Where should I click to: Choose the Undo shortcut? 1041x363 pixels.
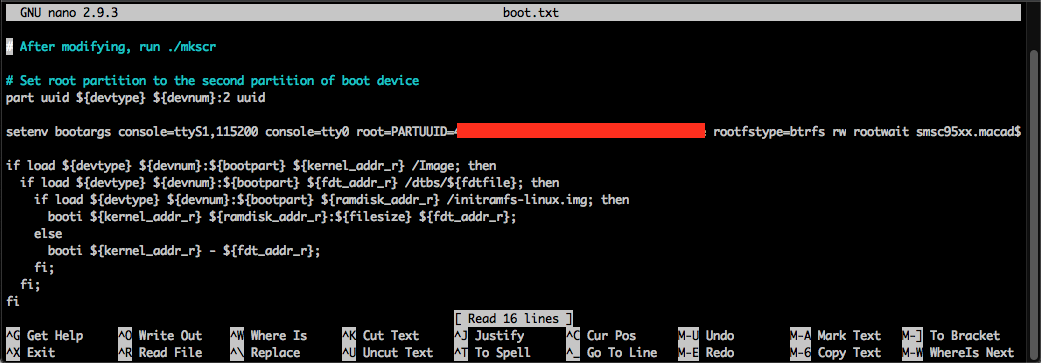tap(706, 336)
